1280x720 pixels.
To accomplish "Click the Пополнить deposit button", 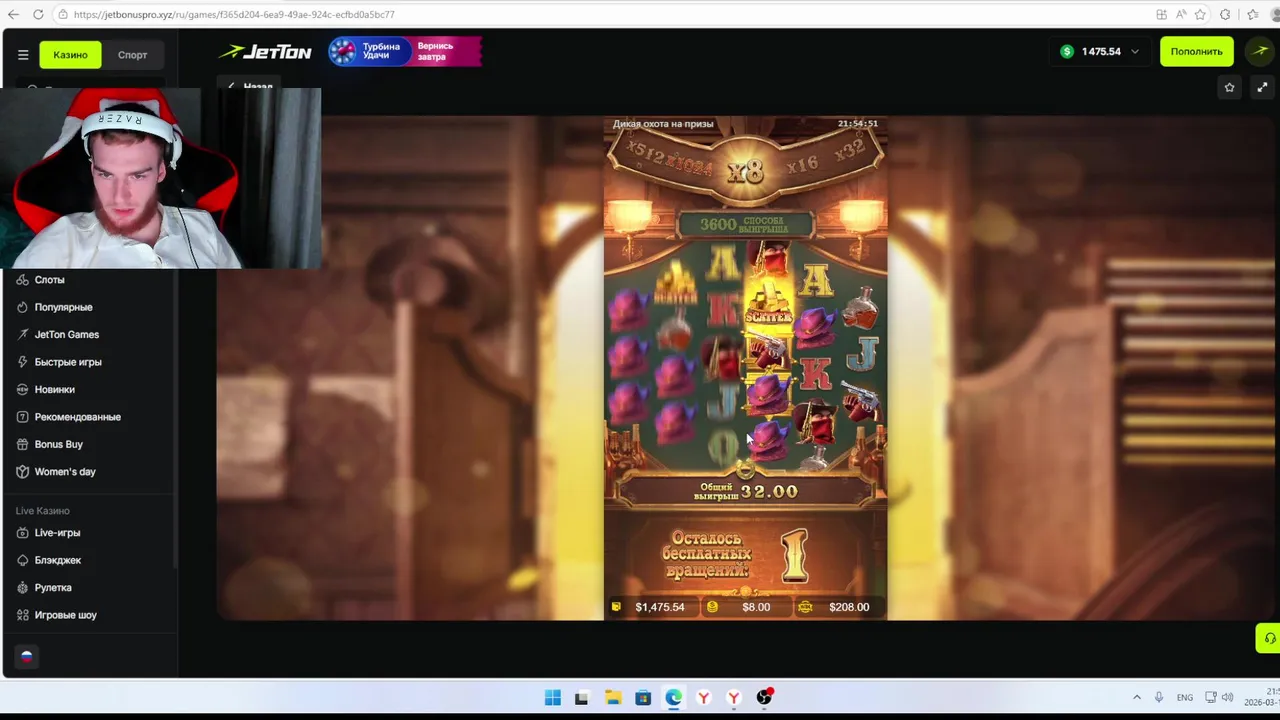I will click(1196, 51).
